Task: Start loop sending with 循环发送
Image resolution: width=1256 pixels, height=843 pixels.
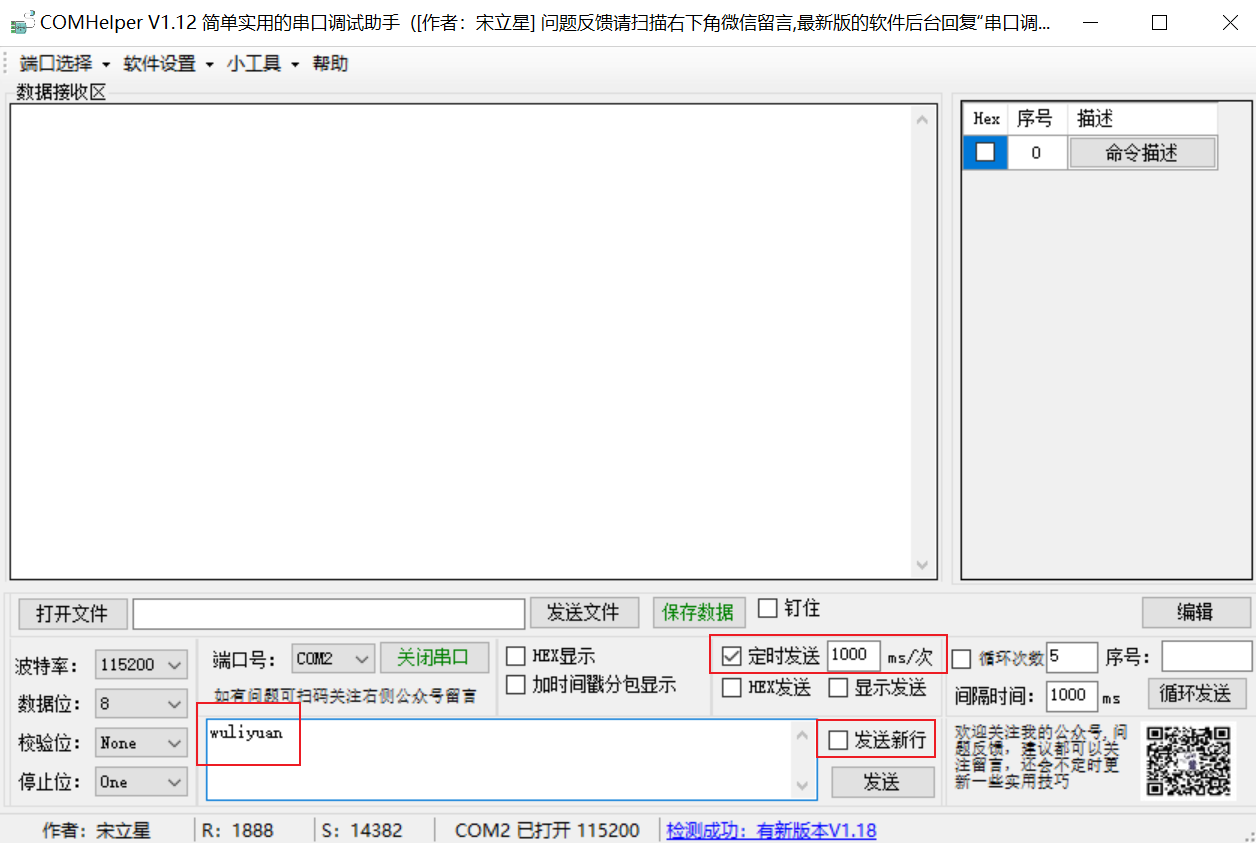Action: click(x=1196, y=693)
